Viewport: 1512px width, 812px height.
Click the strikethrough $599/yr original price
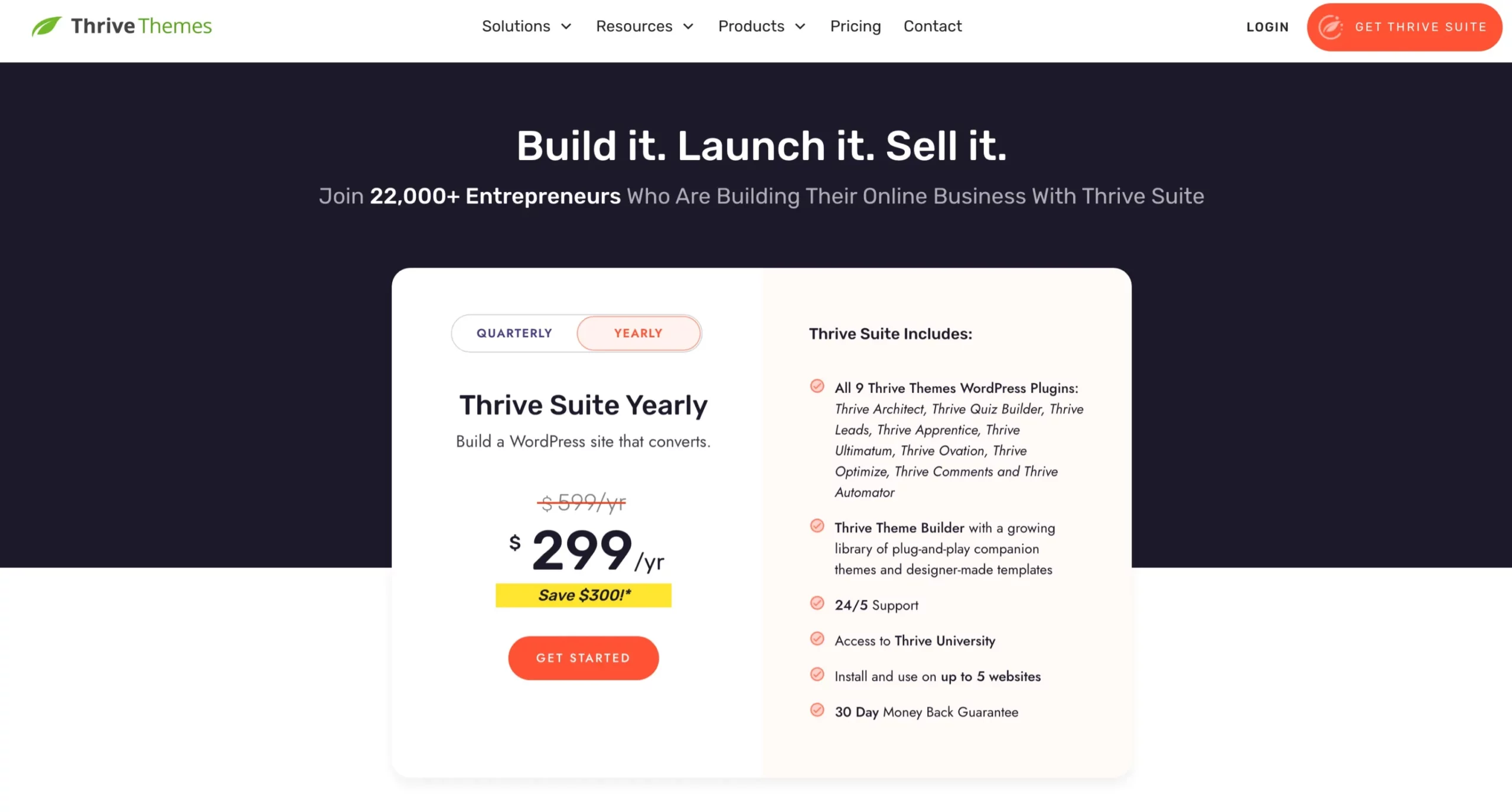(x=584, y=502)
